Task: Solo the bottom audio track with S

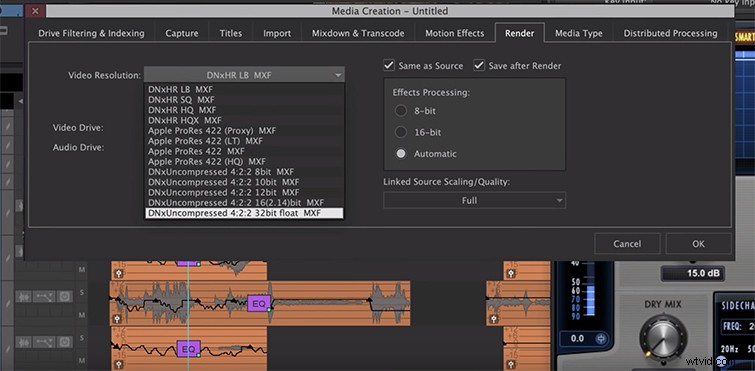Action: (x=82, y=337)
